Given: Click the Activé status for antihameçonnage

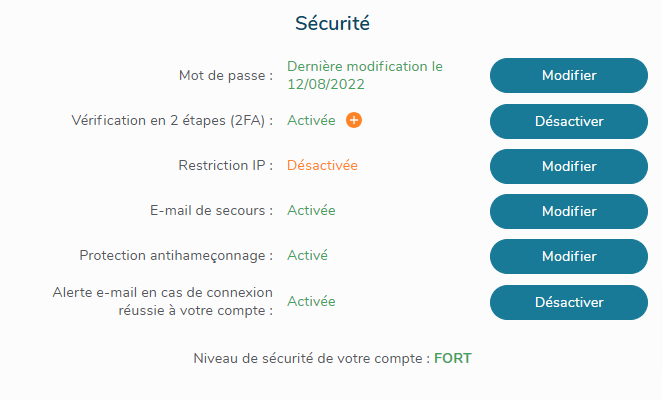Looking at the screenshot, I should (308, 255).
